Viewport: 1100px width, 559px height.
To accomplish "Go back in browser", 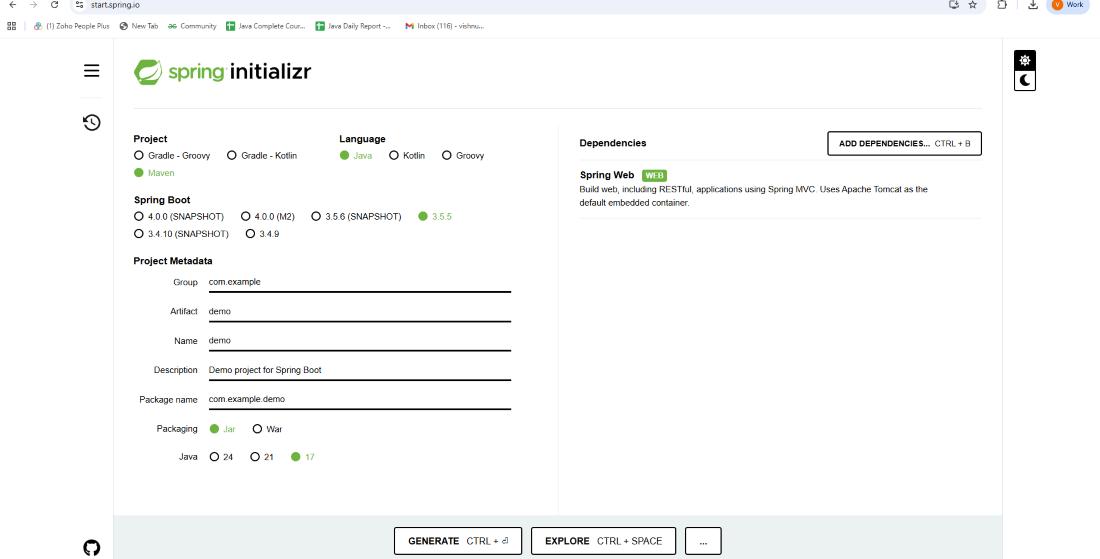I will pos(13,5).
